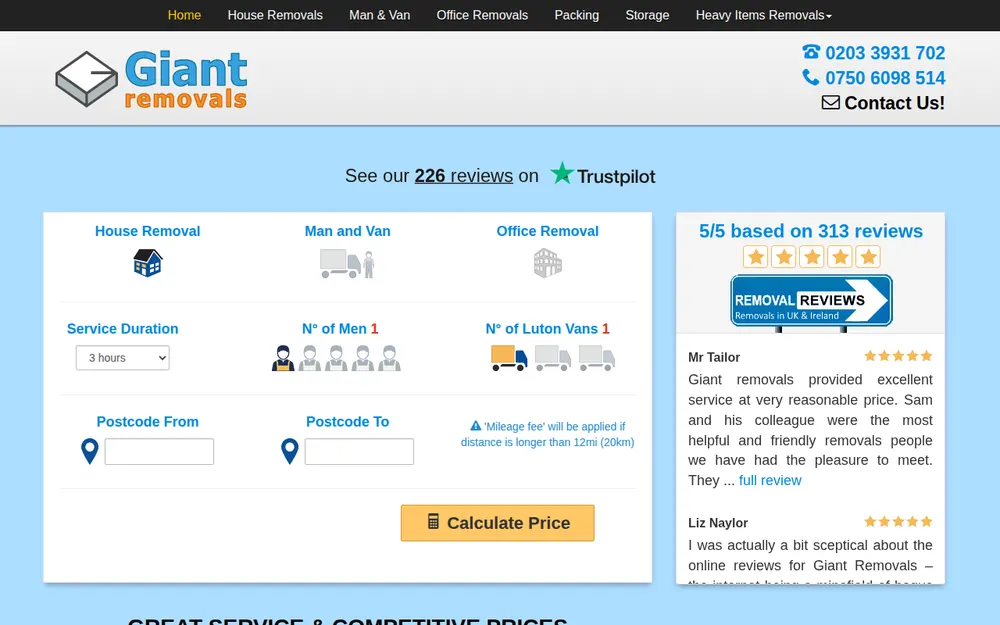Select the Man and Van truck icon

coord(347,263)
